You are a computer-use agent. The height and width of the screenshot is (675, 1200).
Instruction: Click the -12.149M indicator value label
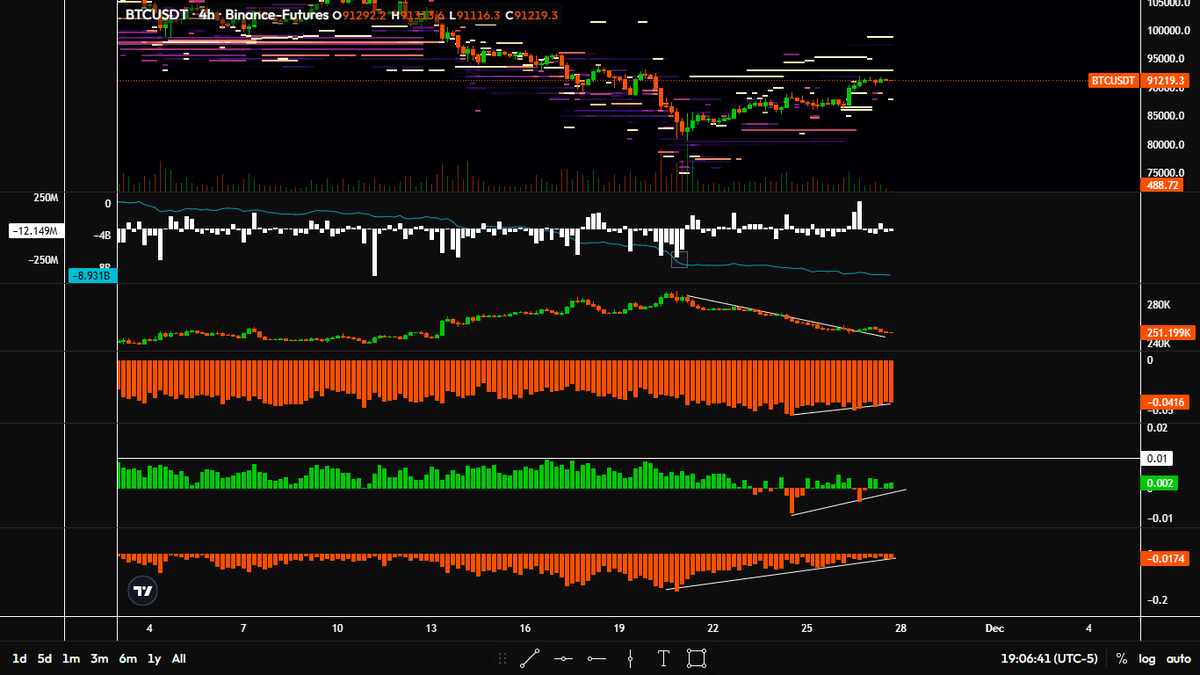coord(36,231)
